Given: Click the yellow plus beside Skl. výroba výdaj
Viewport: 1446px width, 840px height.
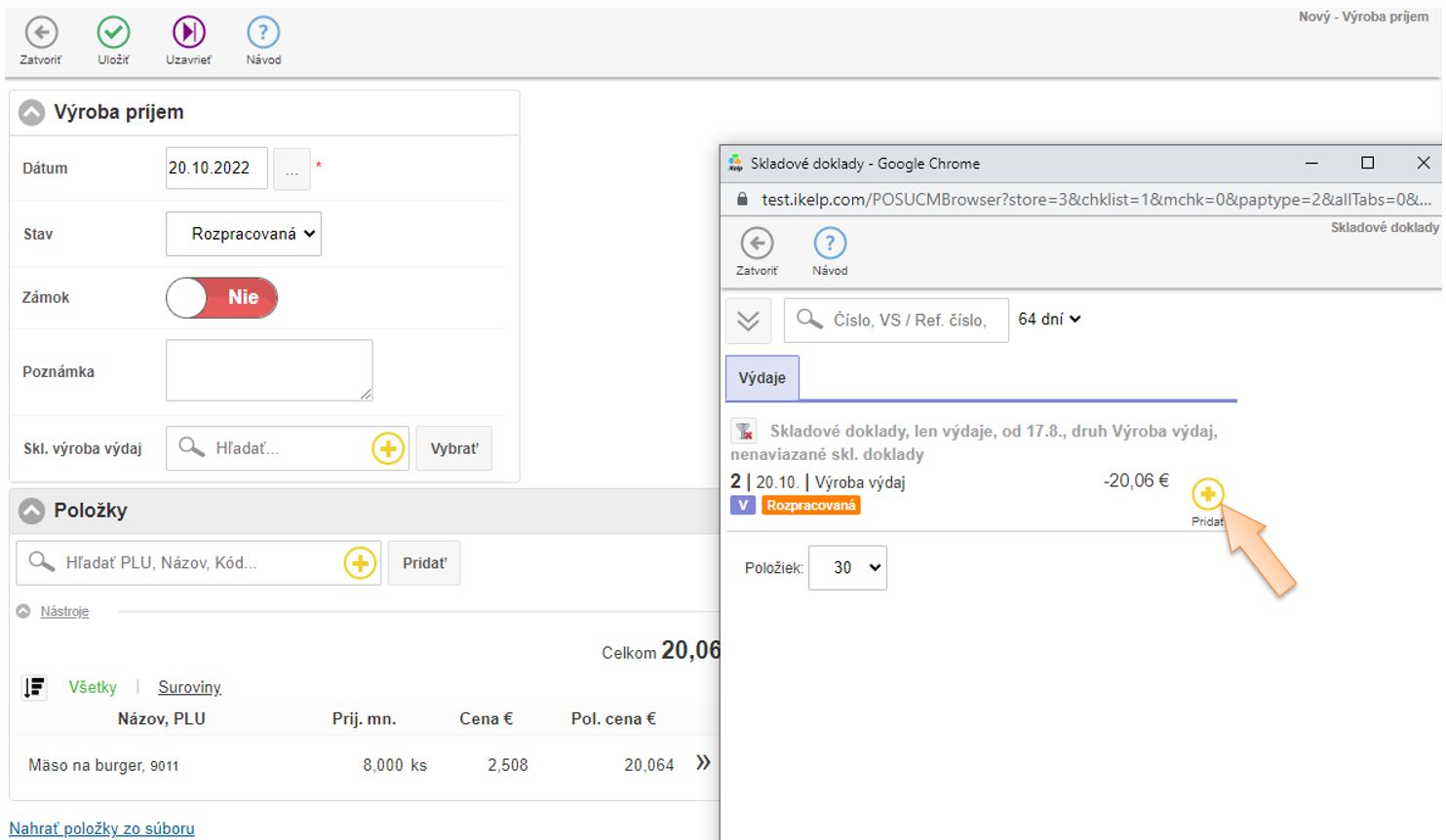Looking at the screenshot, I should (388, 448).
